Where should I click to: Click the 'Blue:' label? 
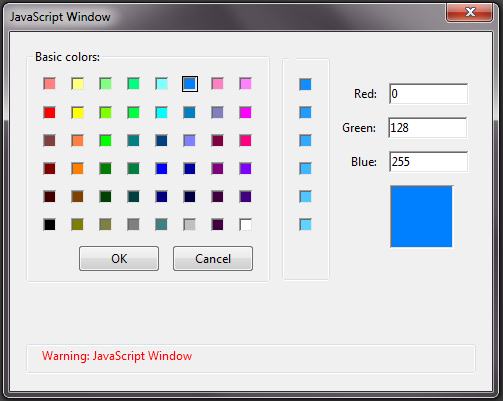click(x=364, y=162)
